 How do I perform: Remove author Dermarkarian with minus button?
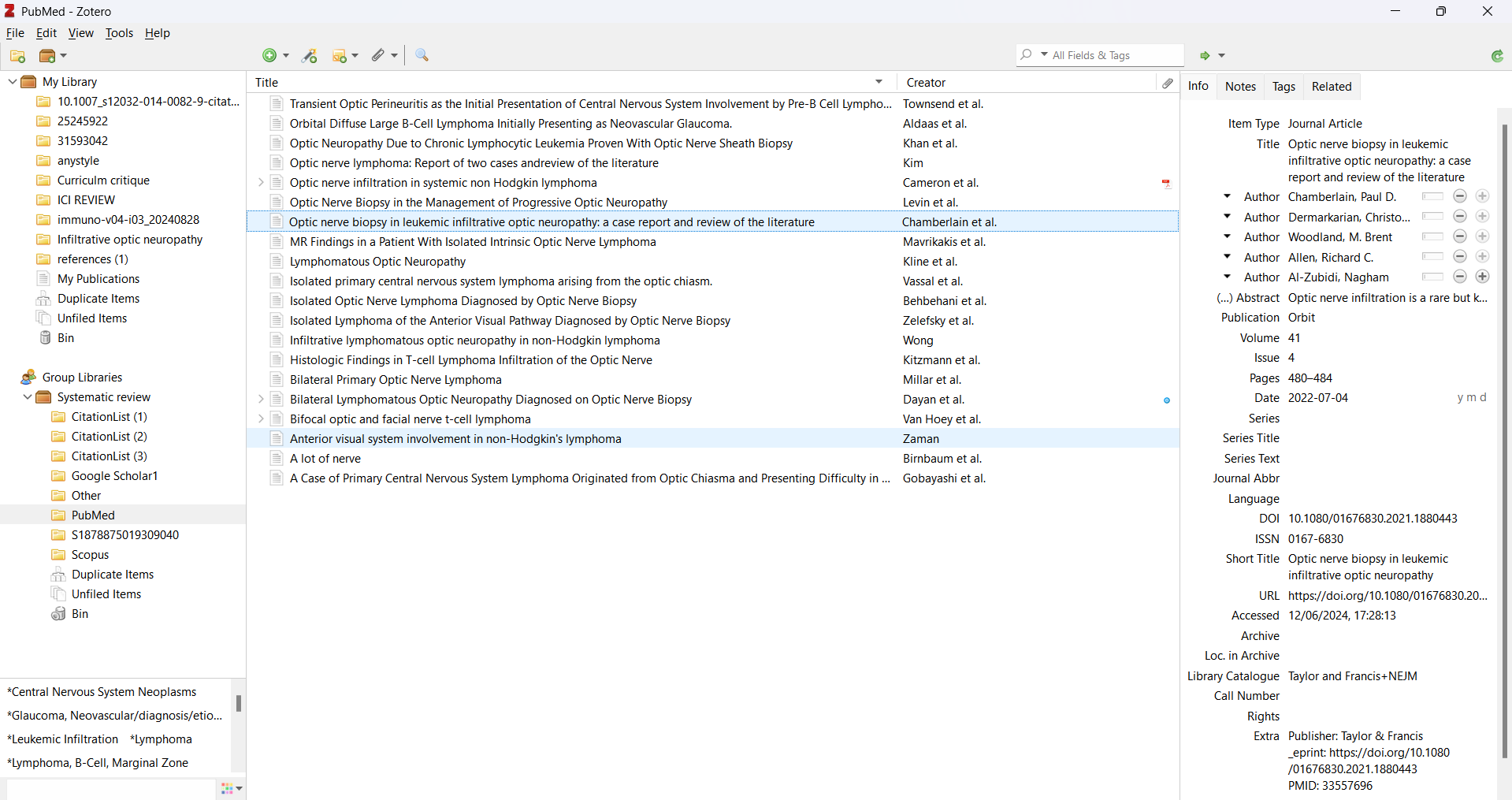(1460, 216)
